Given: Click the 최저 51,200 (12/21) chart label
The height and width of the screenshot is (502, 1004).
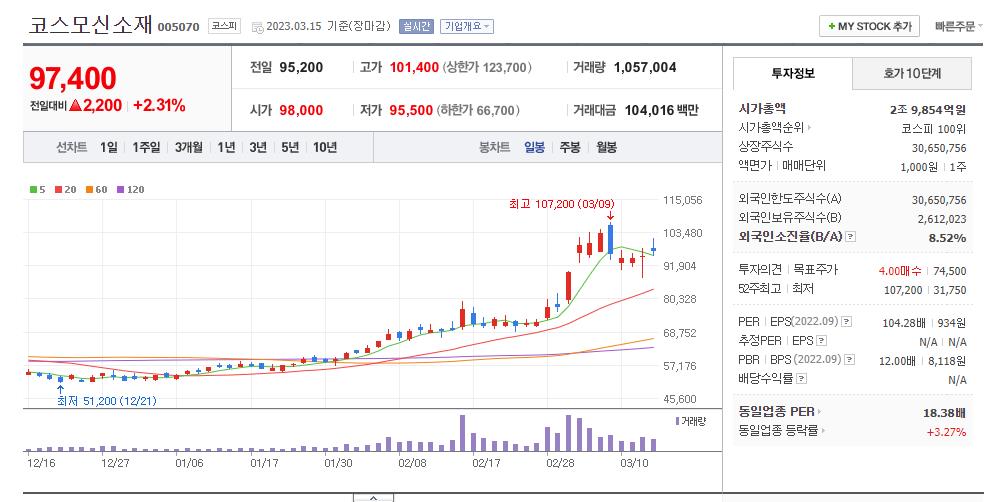Looking at the screenshot, I should (107, 401).
